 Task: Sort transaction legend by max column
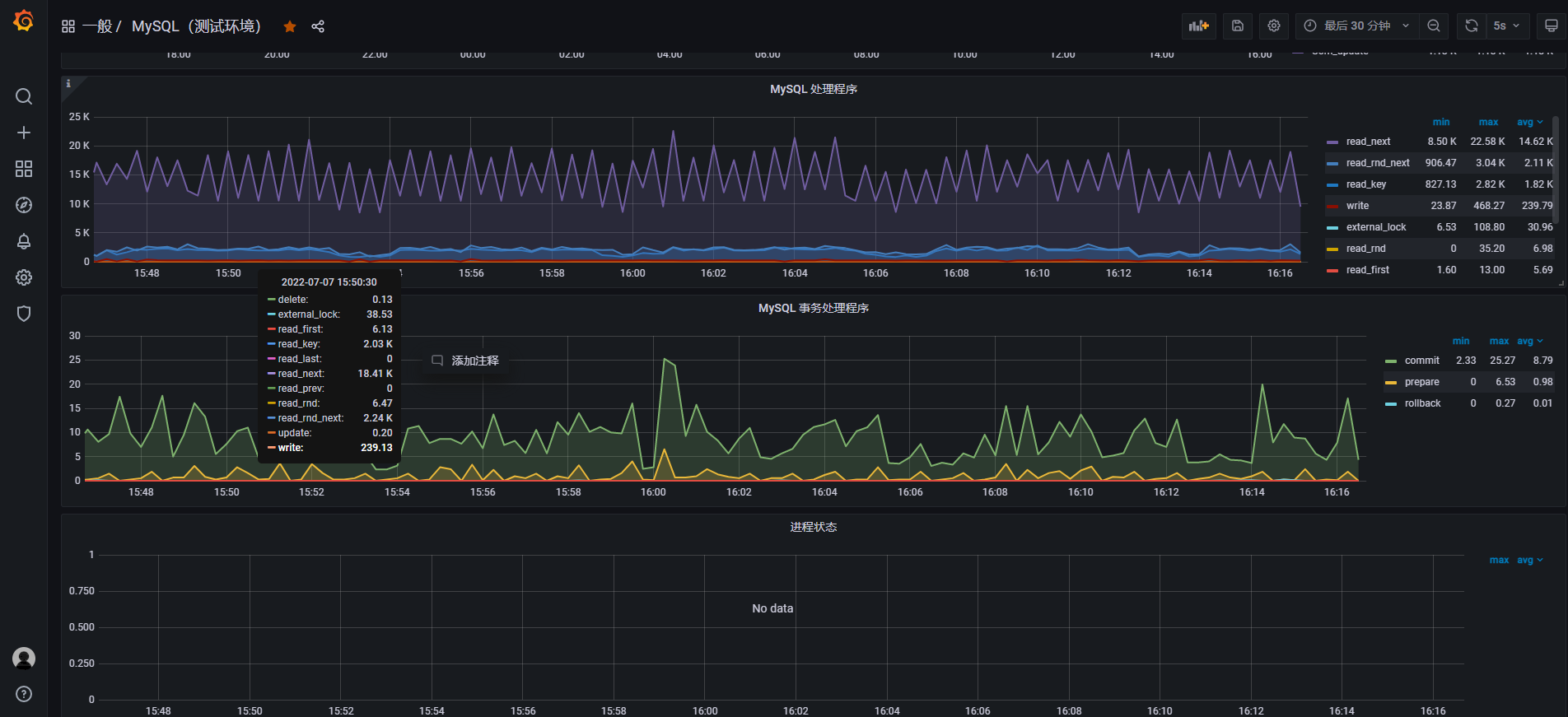click(x=1499, y=341)
